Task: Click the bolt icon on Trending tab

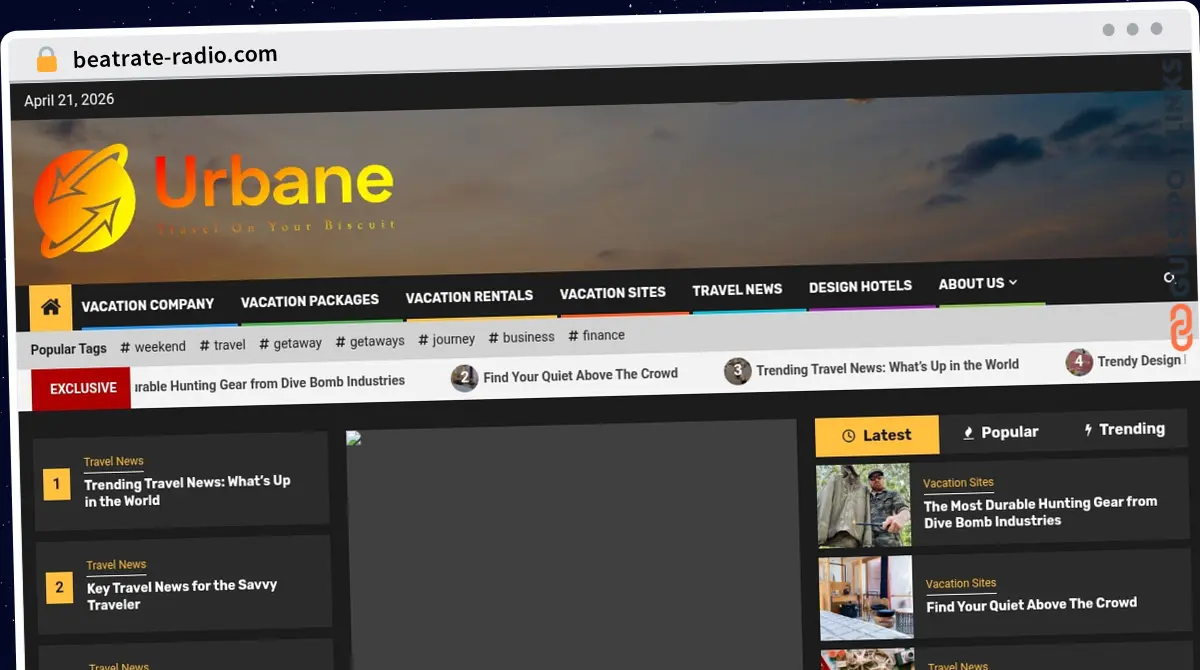Action: (1088, 430)
